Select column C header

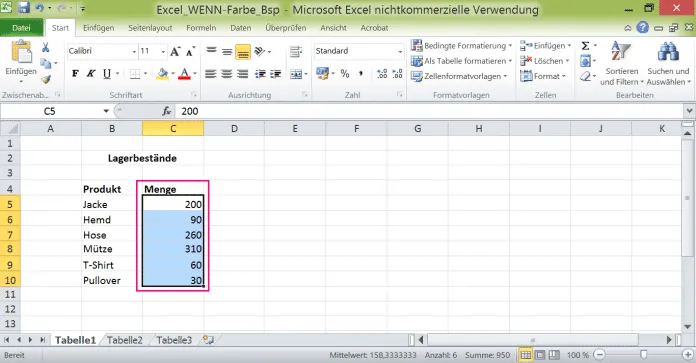[x=173, y=129]
